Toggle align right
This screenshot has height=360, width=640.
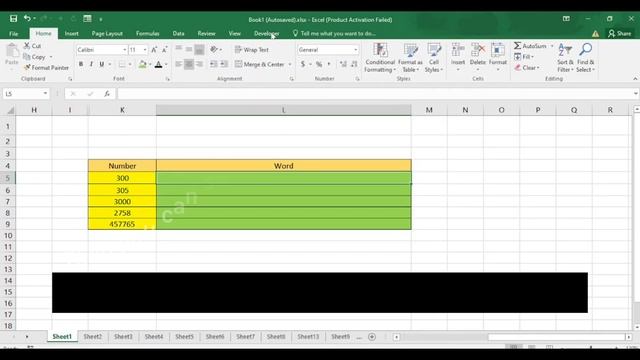(199, 64)
